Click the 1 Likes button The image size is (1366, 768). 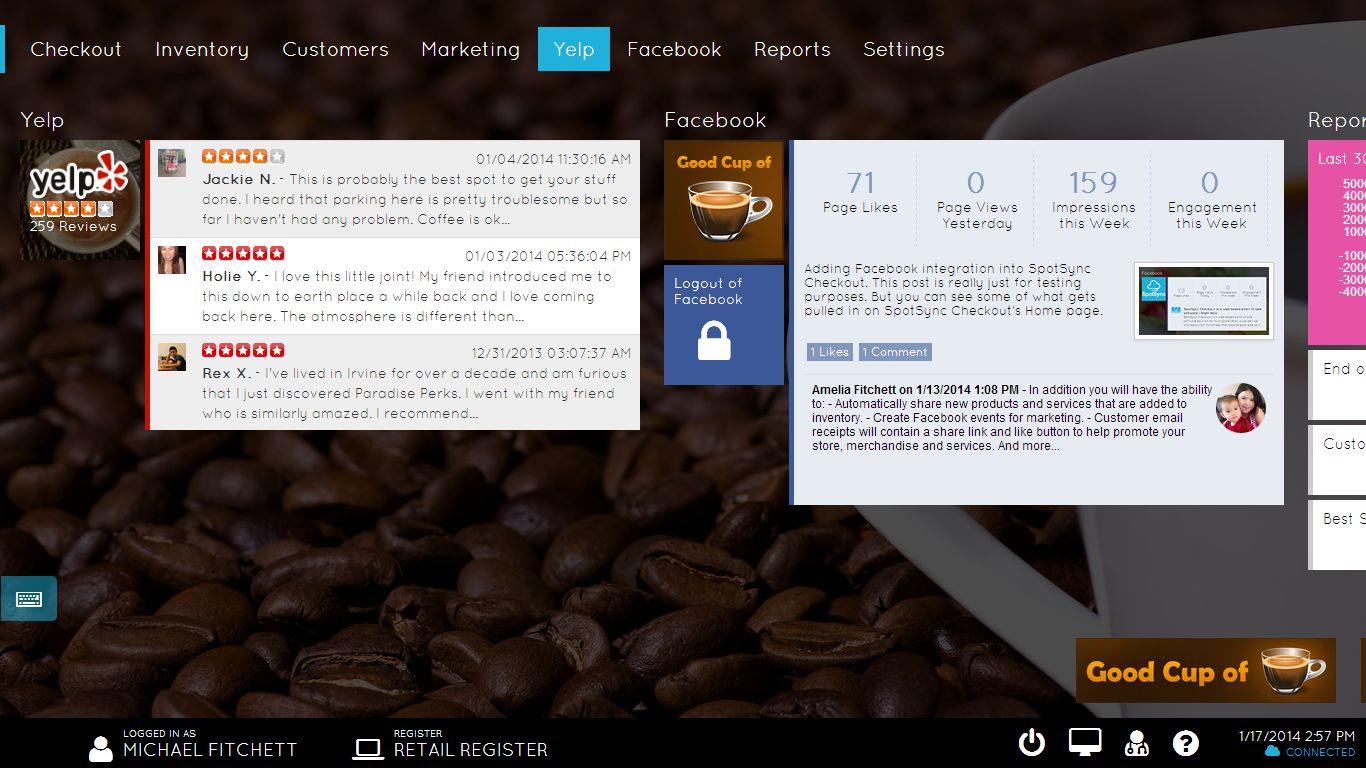[830, 352]
